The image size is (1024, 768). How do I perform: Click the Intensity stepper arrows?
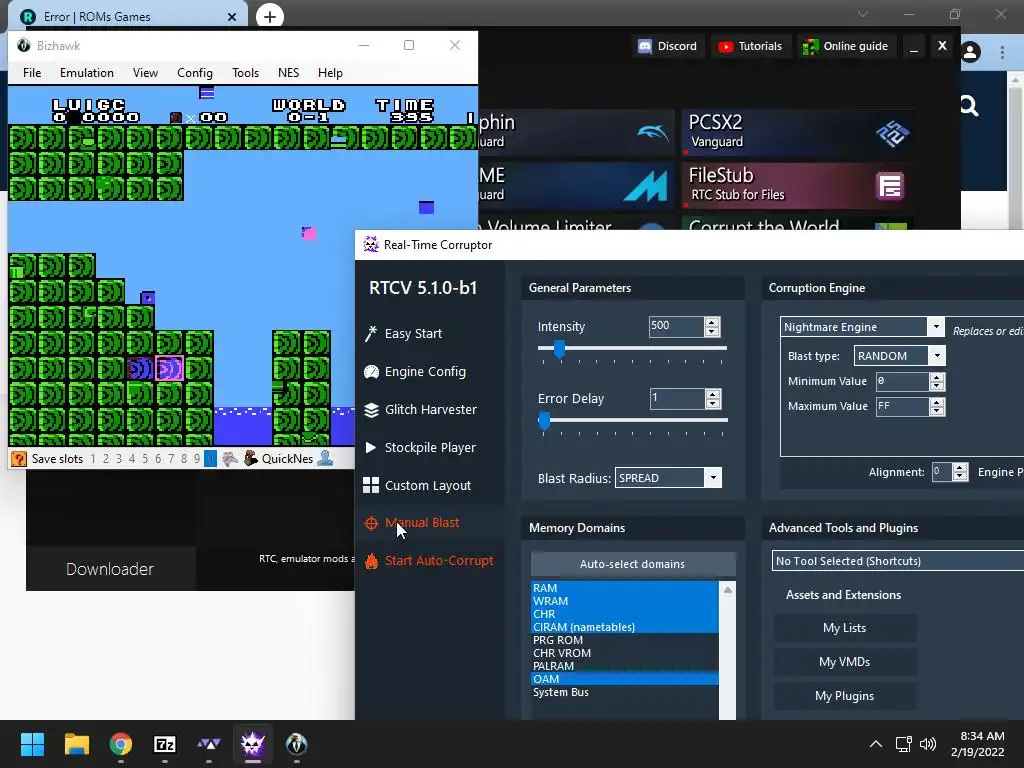click(x=712, y=327)
